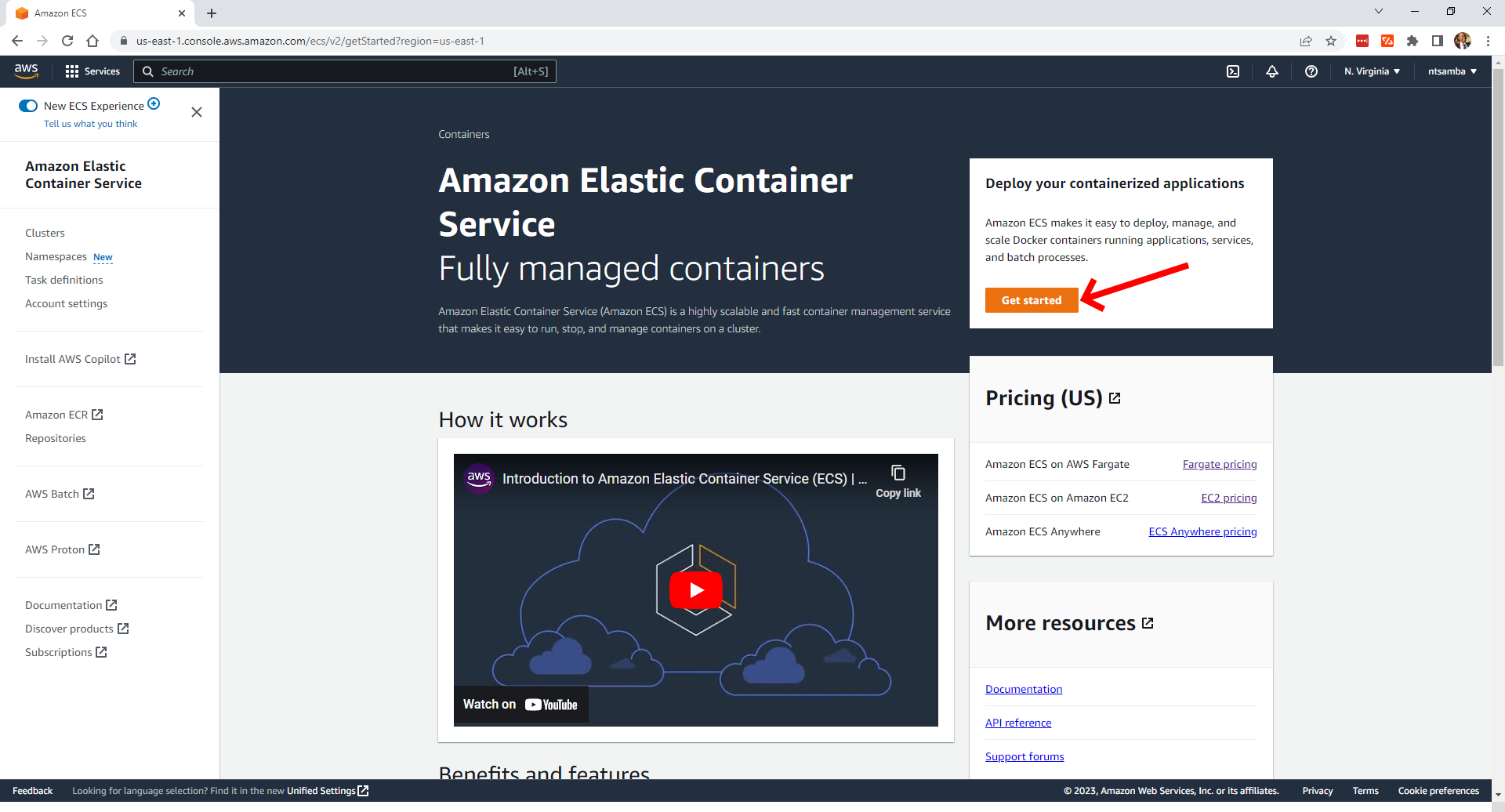The image size is (1505, 812).
Task: Open Repositories under Amazon ECR
Action: pyautogui.click(x=56, y=438)
